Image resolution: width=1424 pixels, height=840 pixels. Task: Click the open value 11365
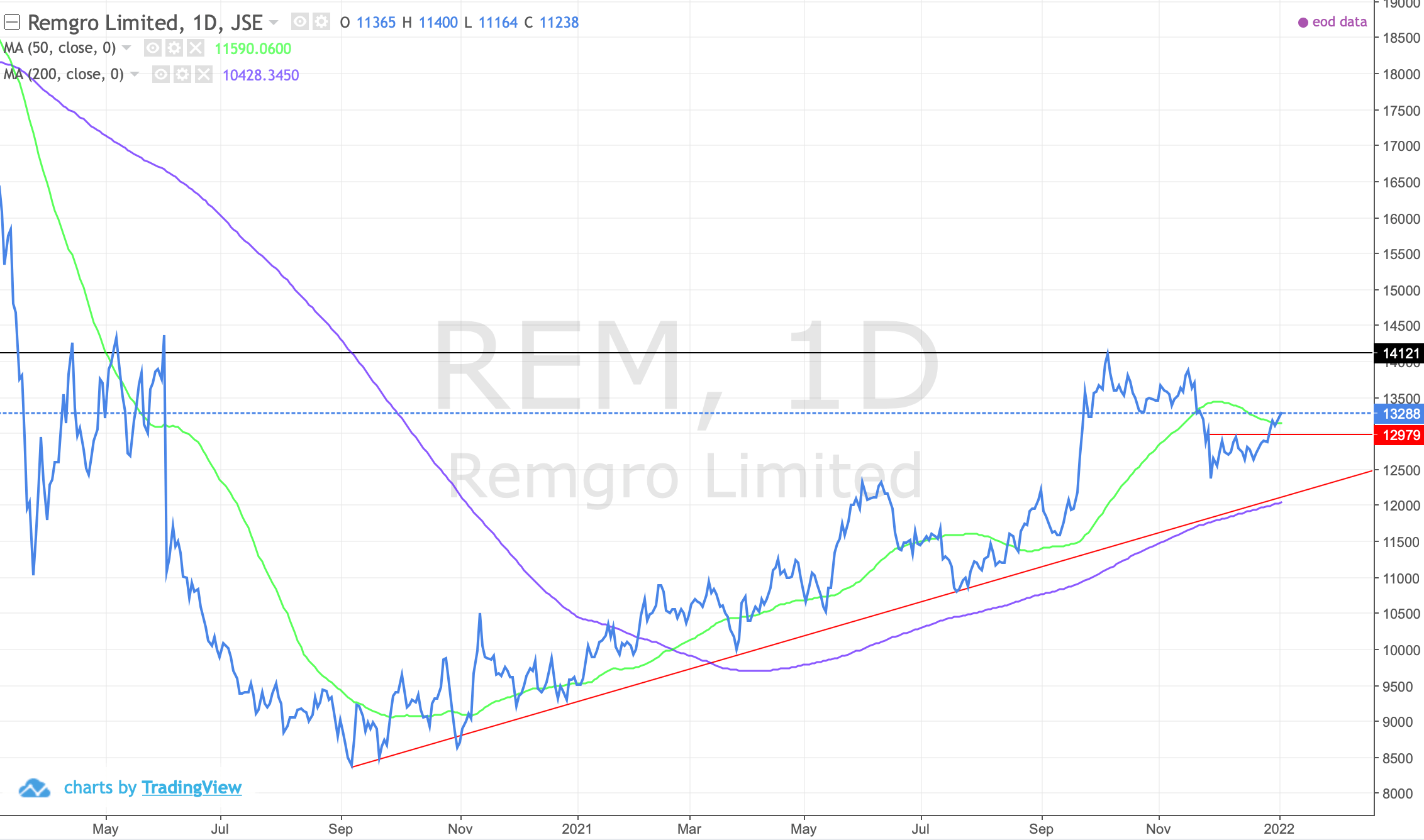tap(376, 23)
